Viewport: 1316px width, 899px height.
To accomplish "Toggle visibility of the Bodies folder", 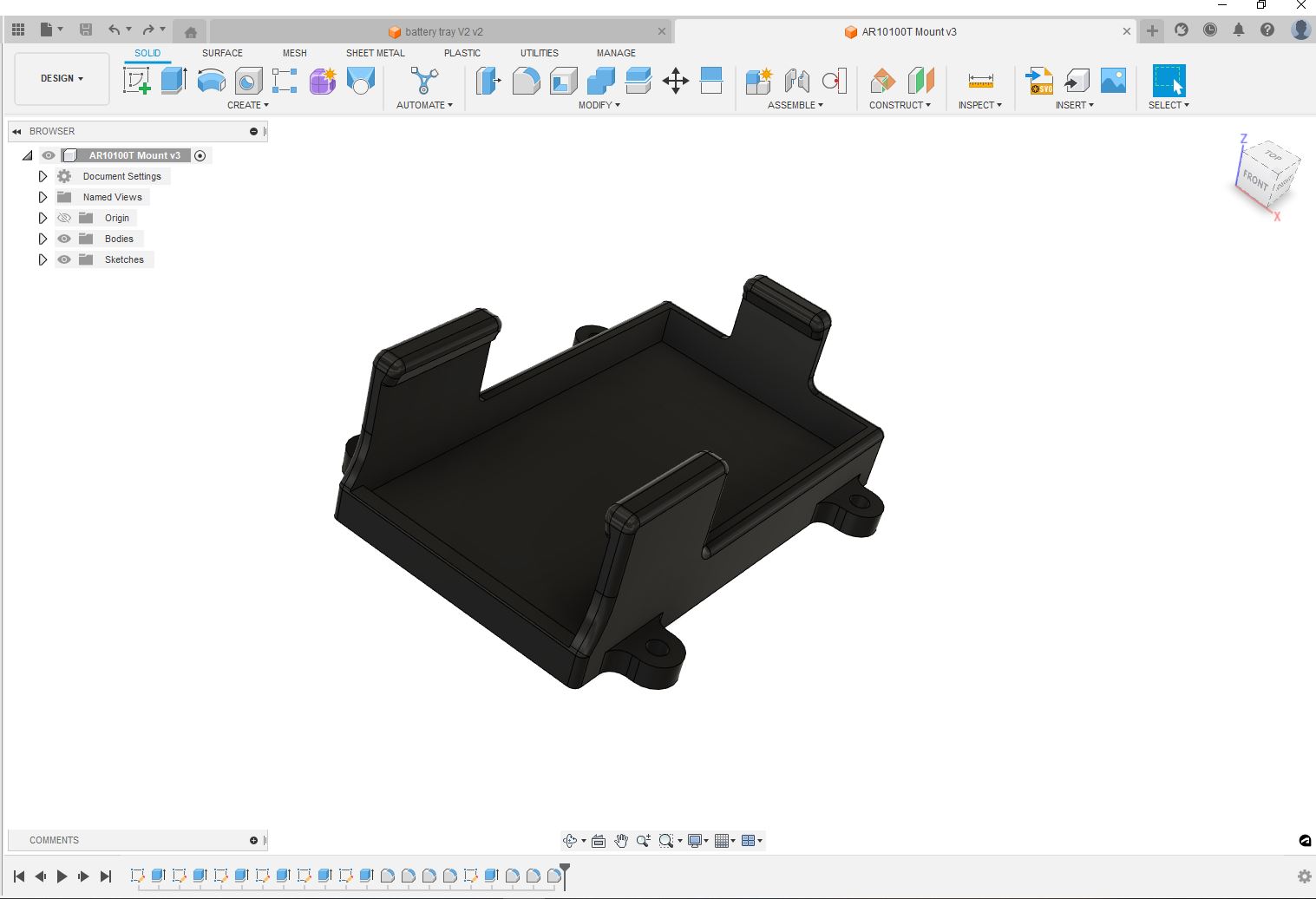I will [x=64, y=239].
